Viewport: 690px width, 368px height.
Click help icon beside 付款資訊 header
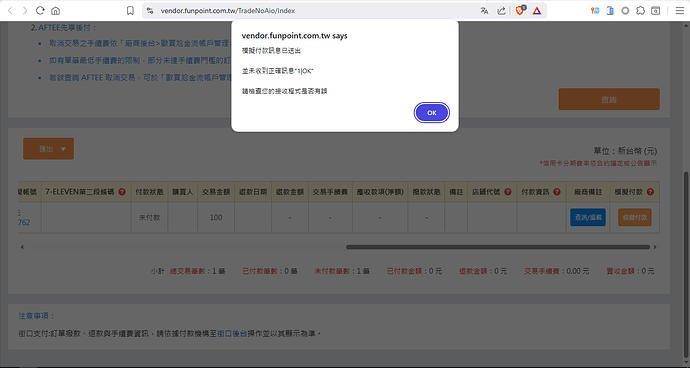click(557, 192)
